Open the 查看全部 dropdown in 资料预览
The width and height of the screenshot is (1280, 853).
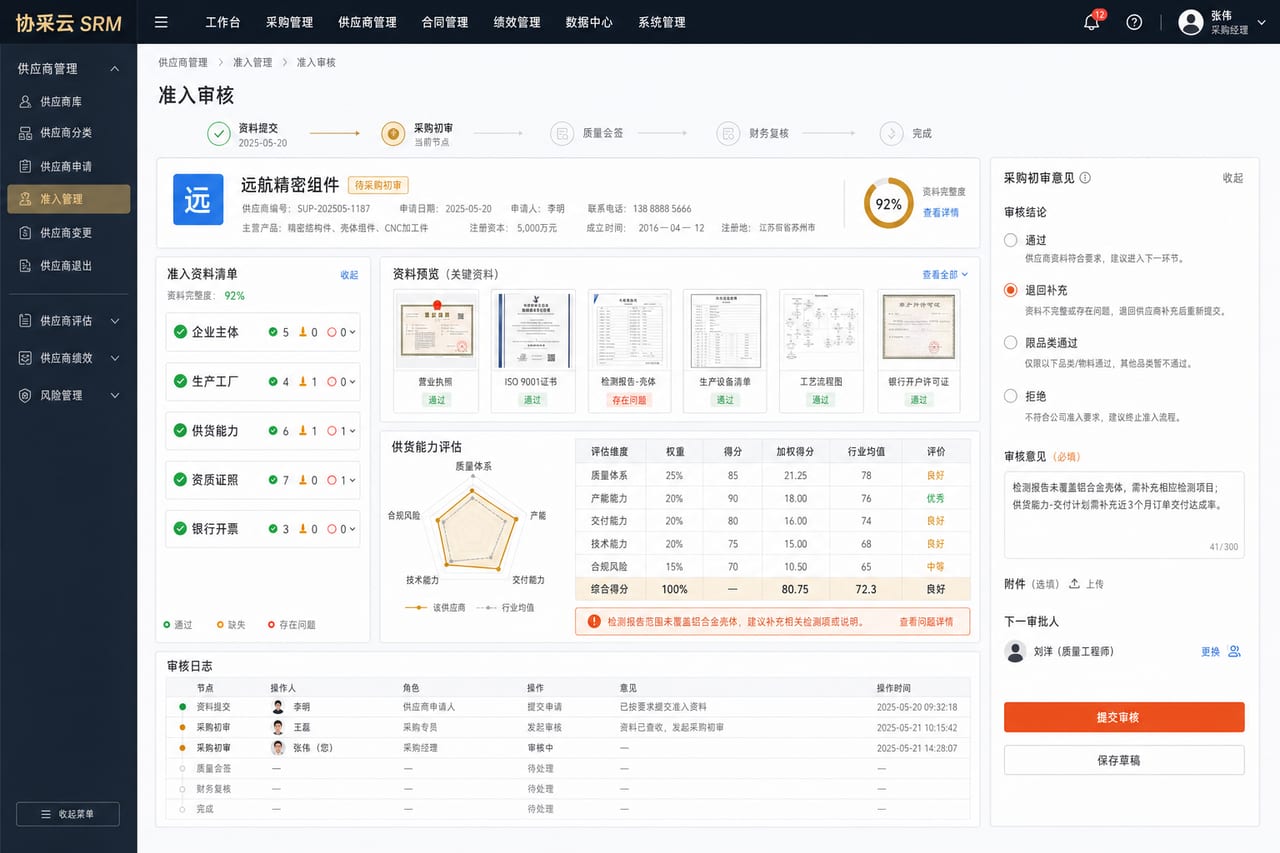[x=945, y=274]
